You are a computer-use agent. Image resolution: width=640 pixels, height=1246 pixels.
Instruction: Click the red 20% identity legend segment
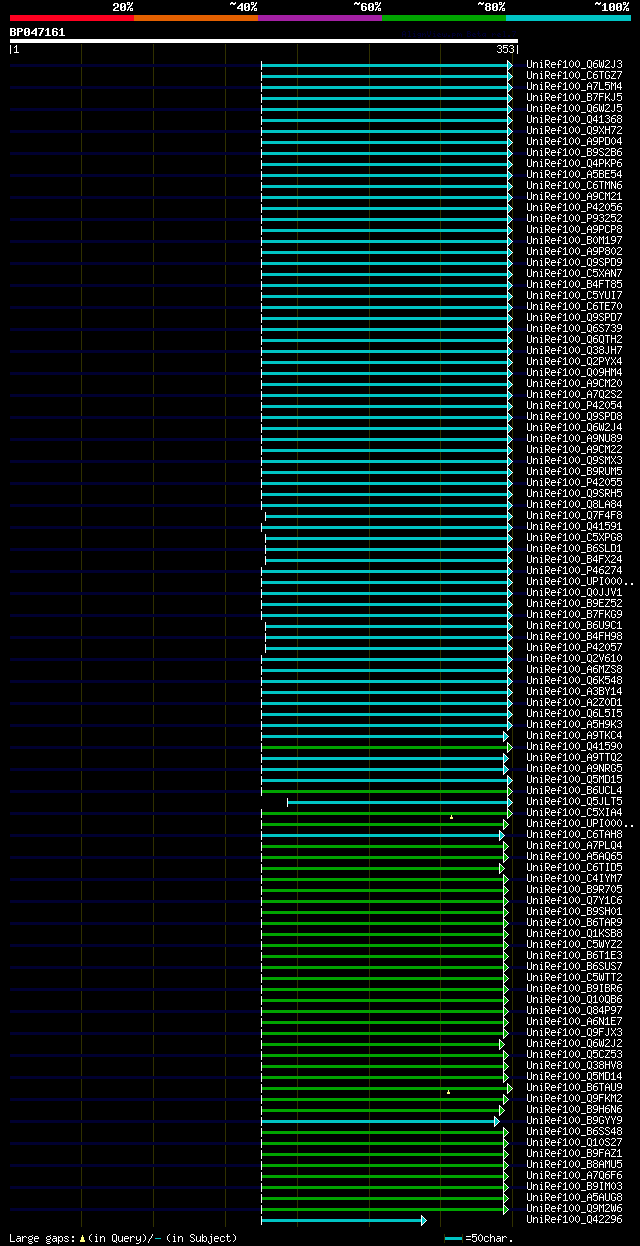(72, 17)
